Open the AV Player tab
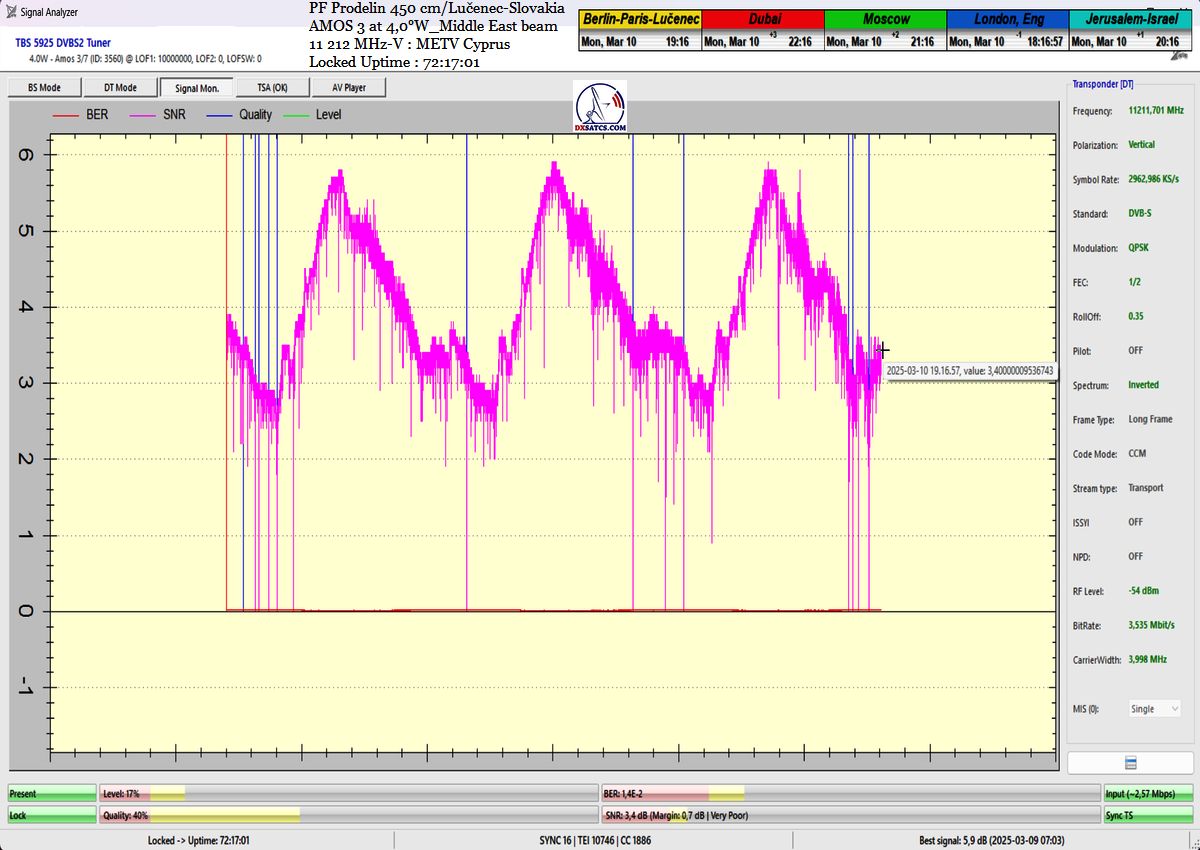This screenshot has height=850, width=1200. coord(348,88)
